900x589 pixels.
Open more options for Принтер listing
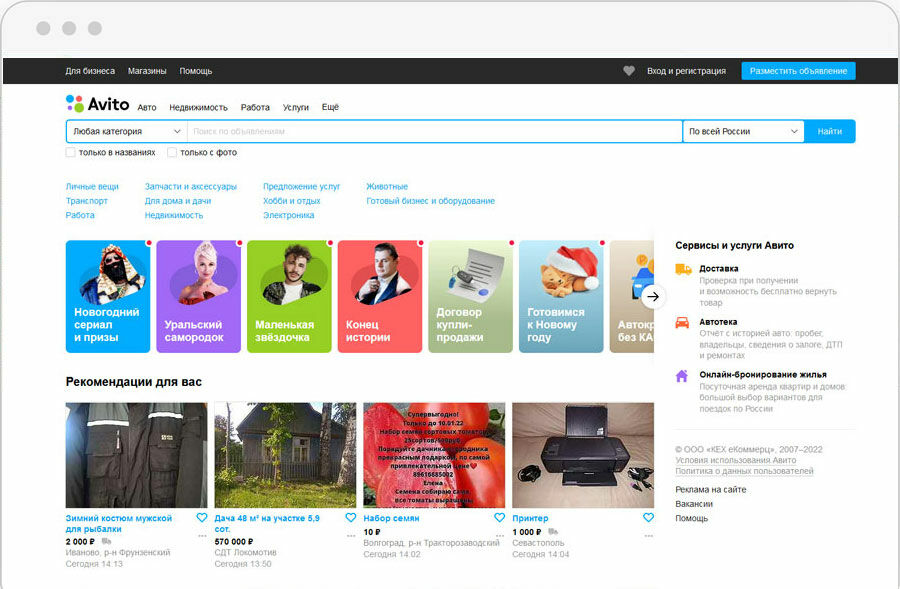649,536
